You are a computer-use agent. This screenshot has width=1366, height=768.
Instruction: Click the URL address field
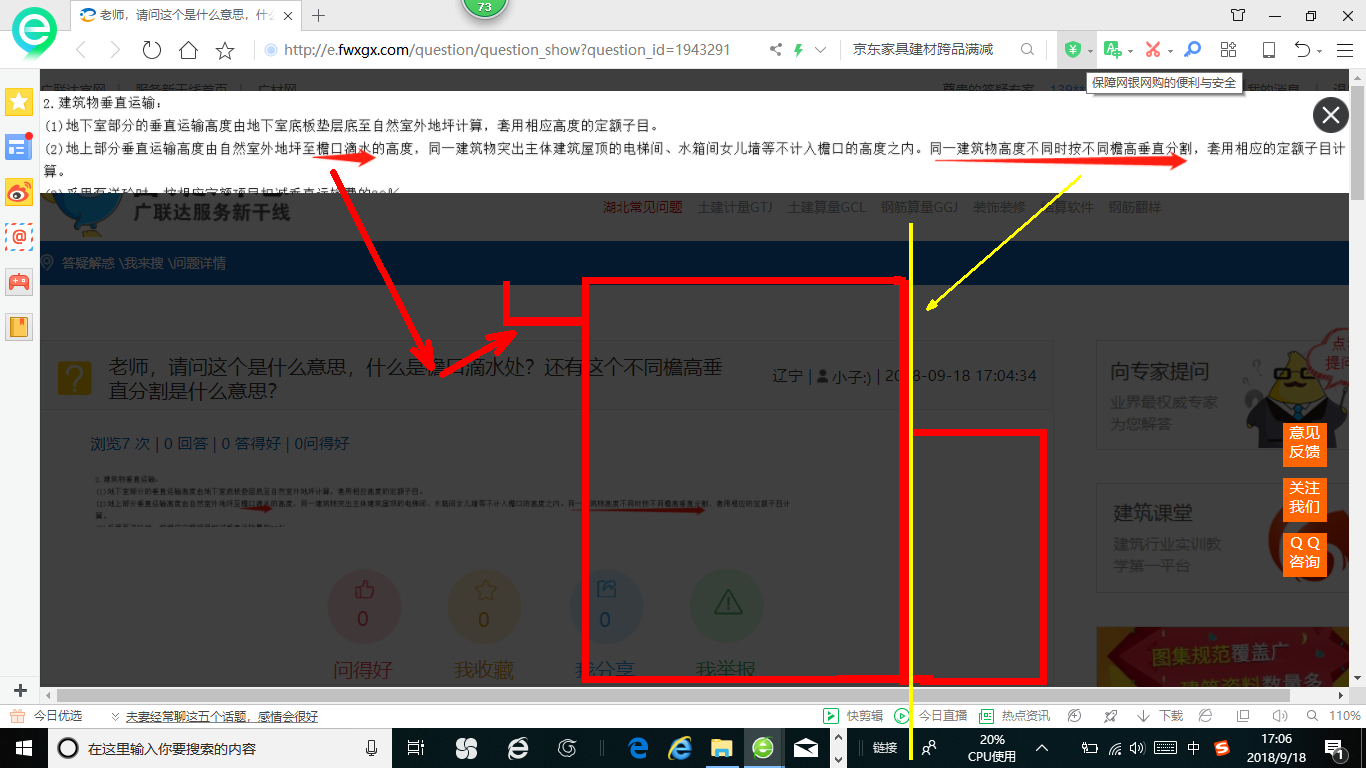(x=510, y=50)
